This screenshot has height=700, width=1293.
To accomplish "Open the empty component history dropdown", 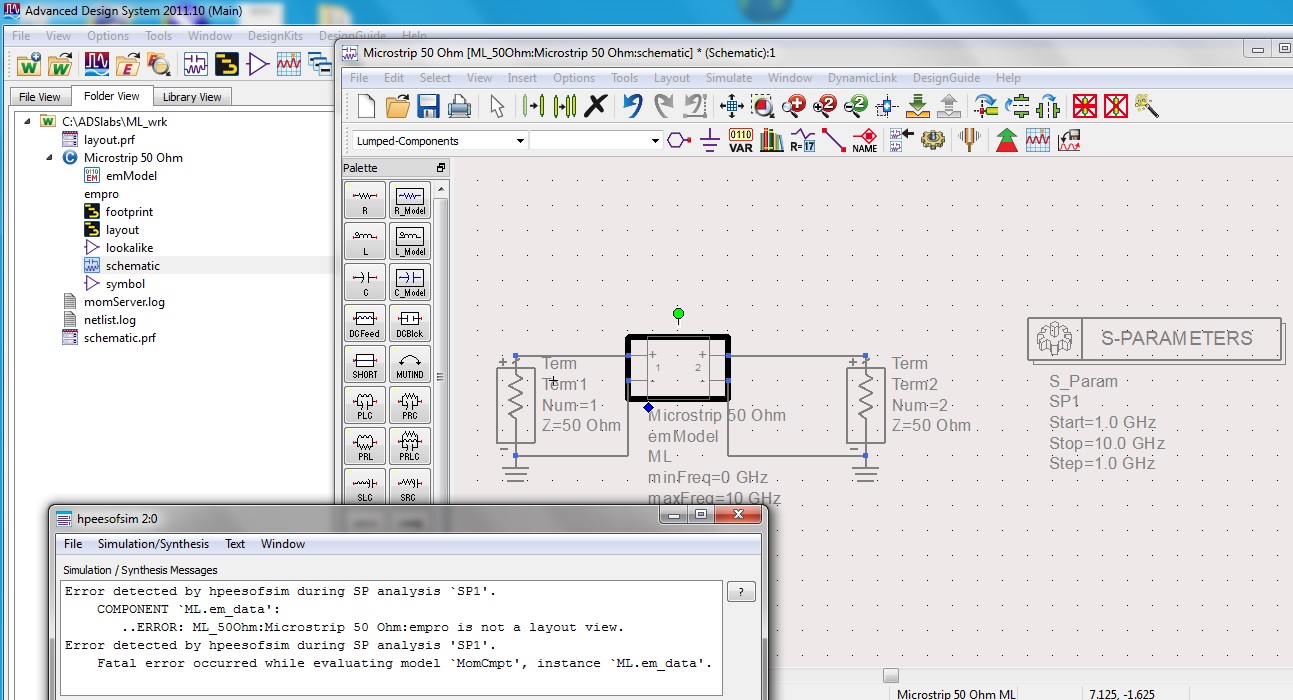I will (655, 141).
